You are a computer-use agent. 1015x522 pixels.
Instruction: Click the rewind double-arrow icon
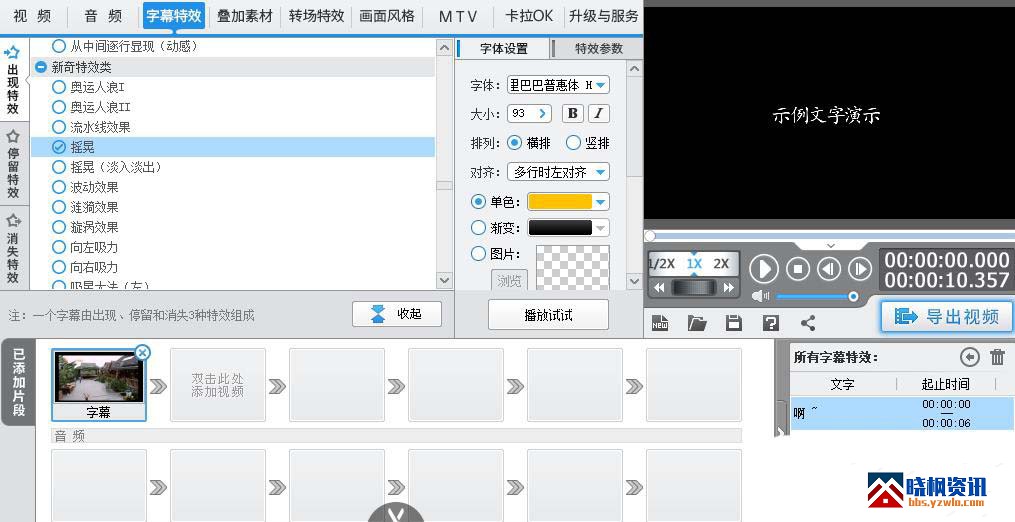point(659,288)
